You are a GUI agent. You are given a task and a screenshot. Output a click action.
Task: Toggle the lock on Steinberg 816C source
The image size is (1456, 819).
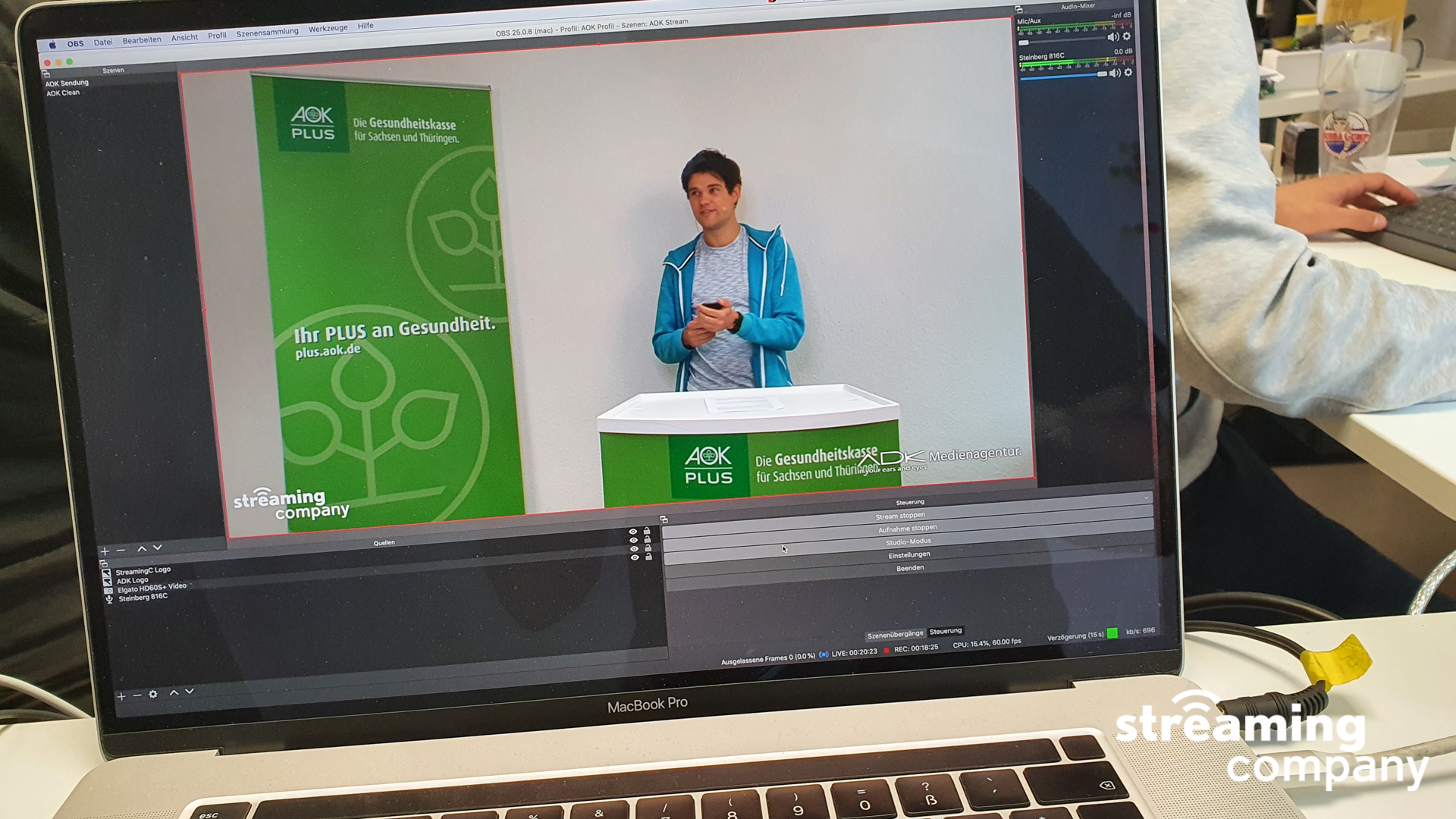coord(649,557)
